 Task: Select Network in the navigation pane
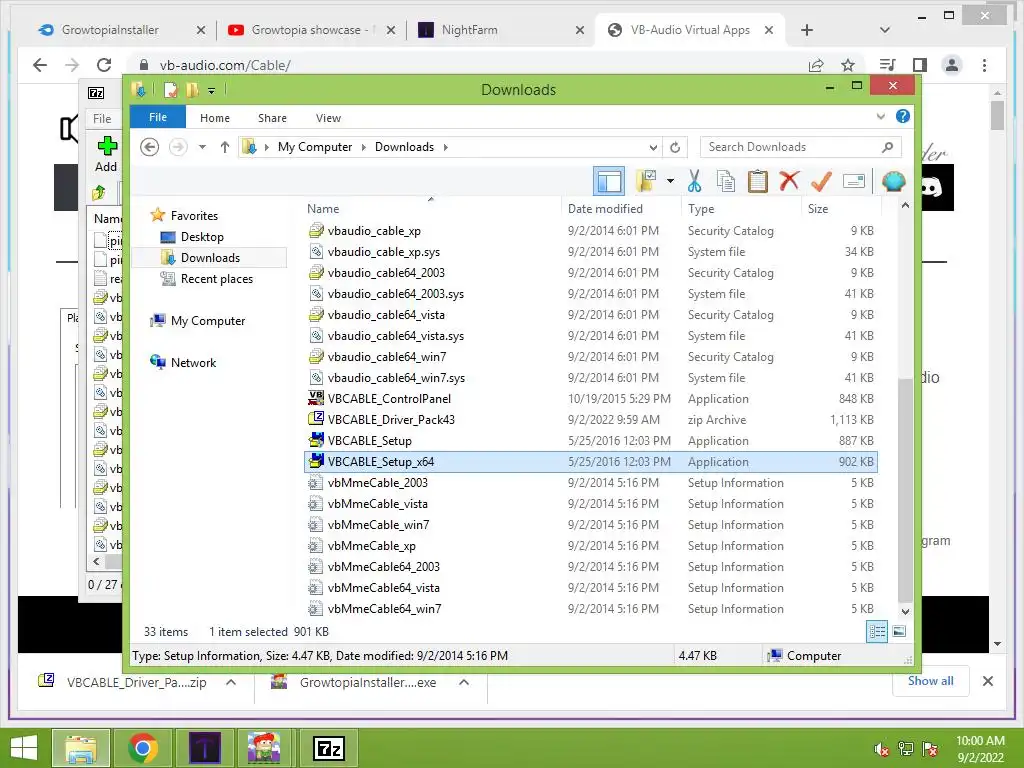(x=193, y=362)
